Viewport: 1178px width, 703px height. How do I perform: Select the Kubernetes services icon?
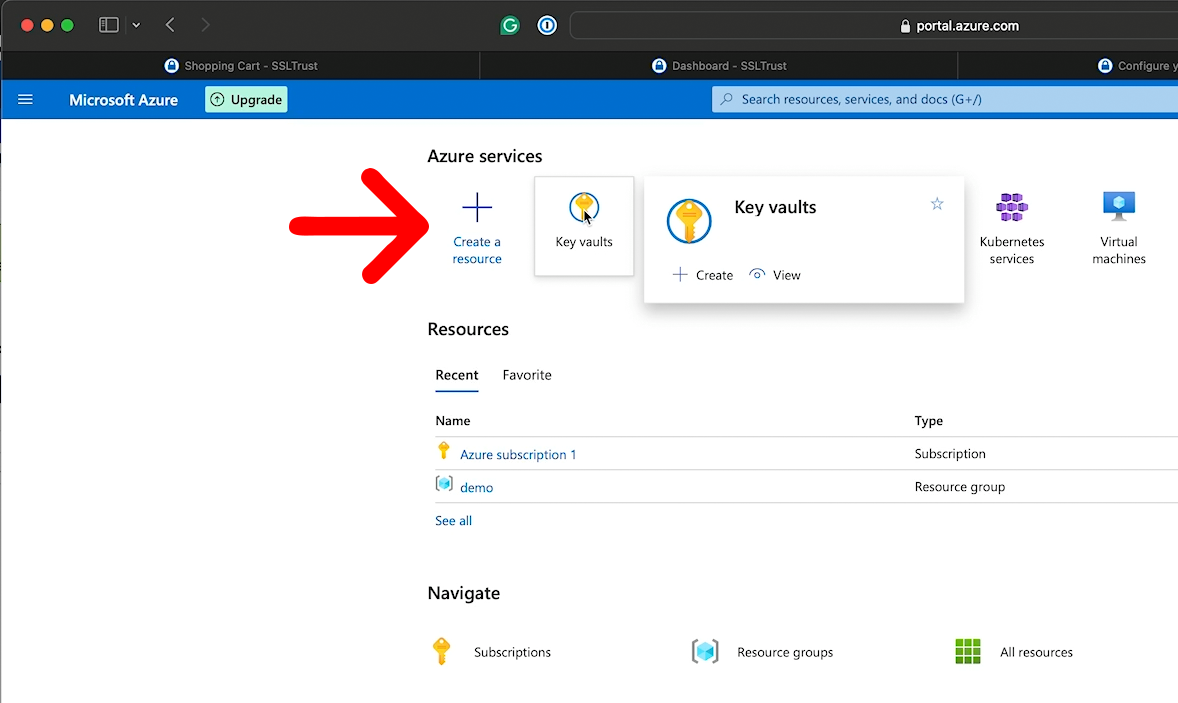[1011, 204]
